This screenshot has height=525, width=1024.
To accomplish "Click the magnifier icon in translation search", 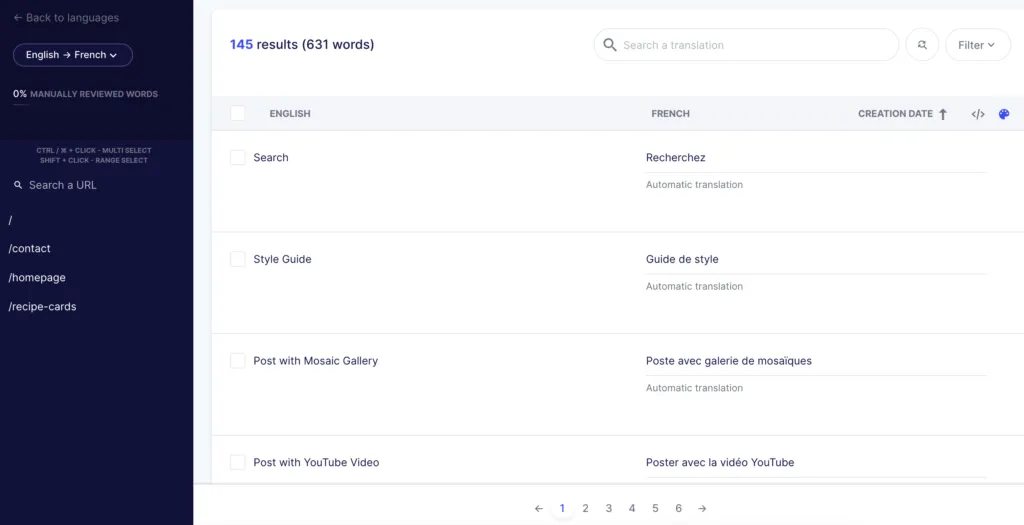I will coord(610,45).
